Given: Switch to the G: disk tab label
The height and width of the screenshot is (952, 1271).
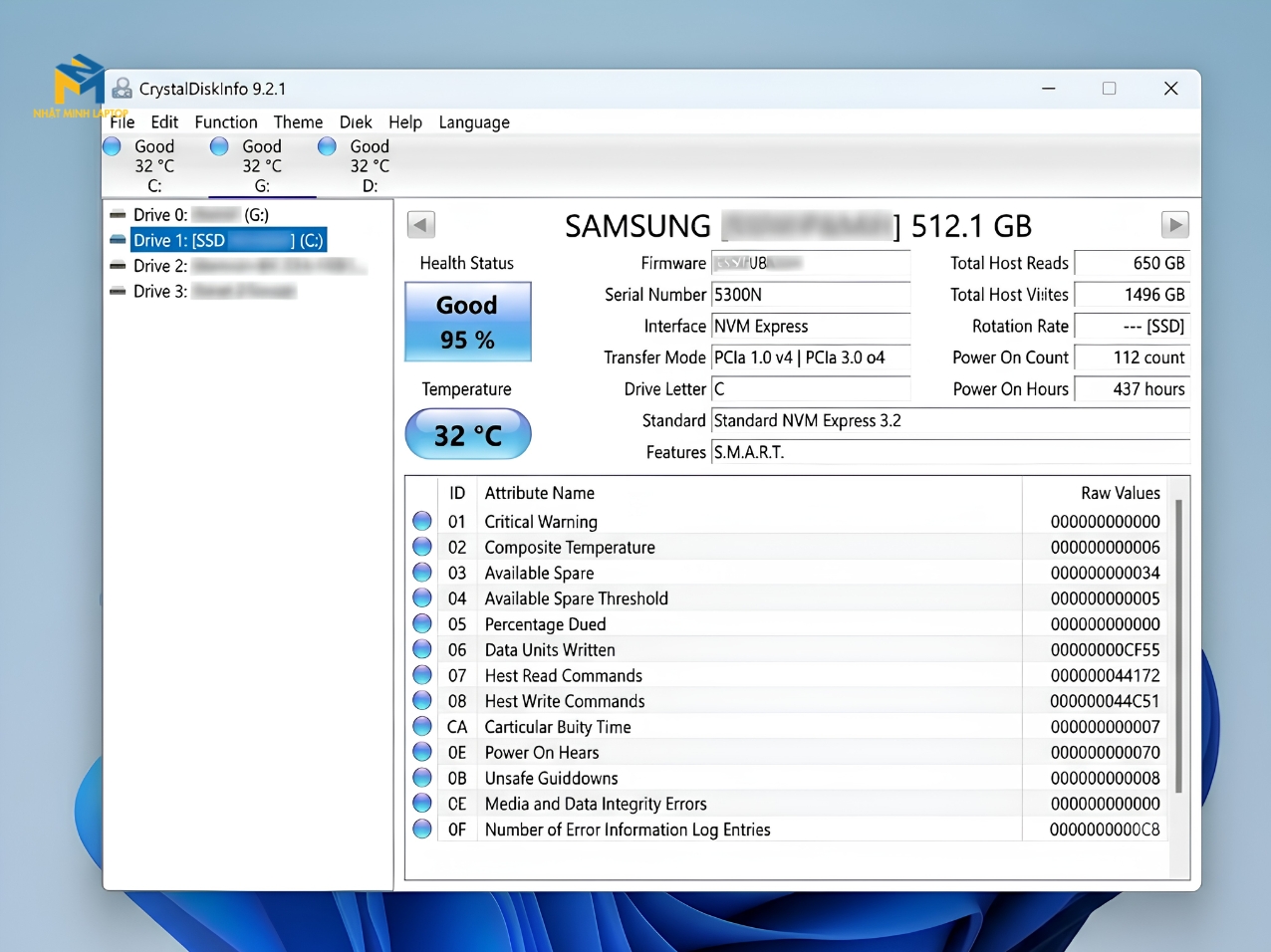Looking at the screenshot, I should tap(262, 186).
